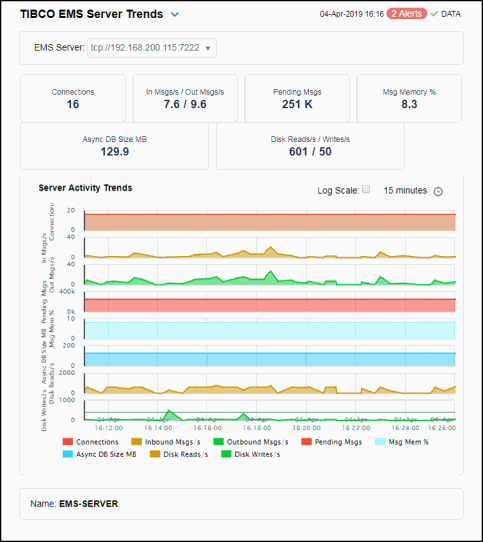Click the 16:18:00 time axis label
The width and height of the screenshot is (483, 542).
(x=257, y=428)
